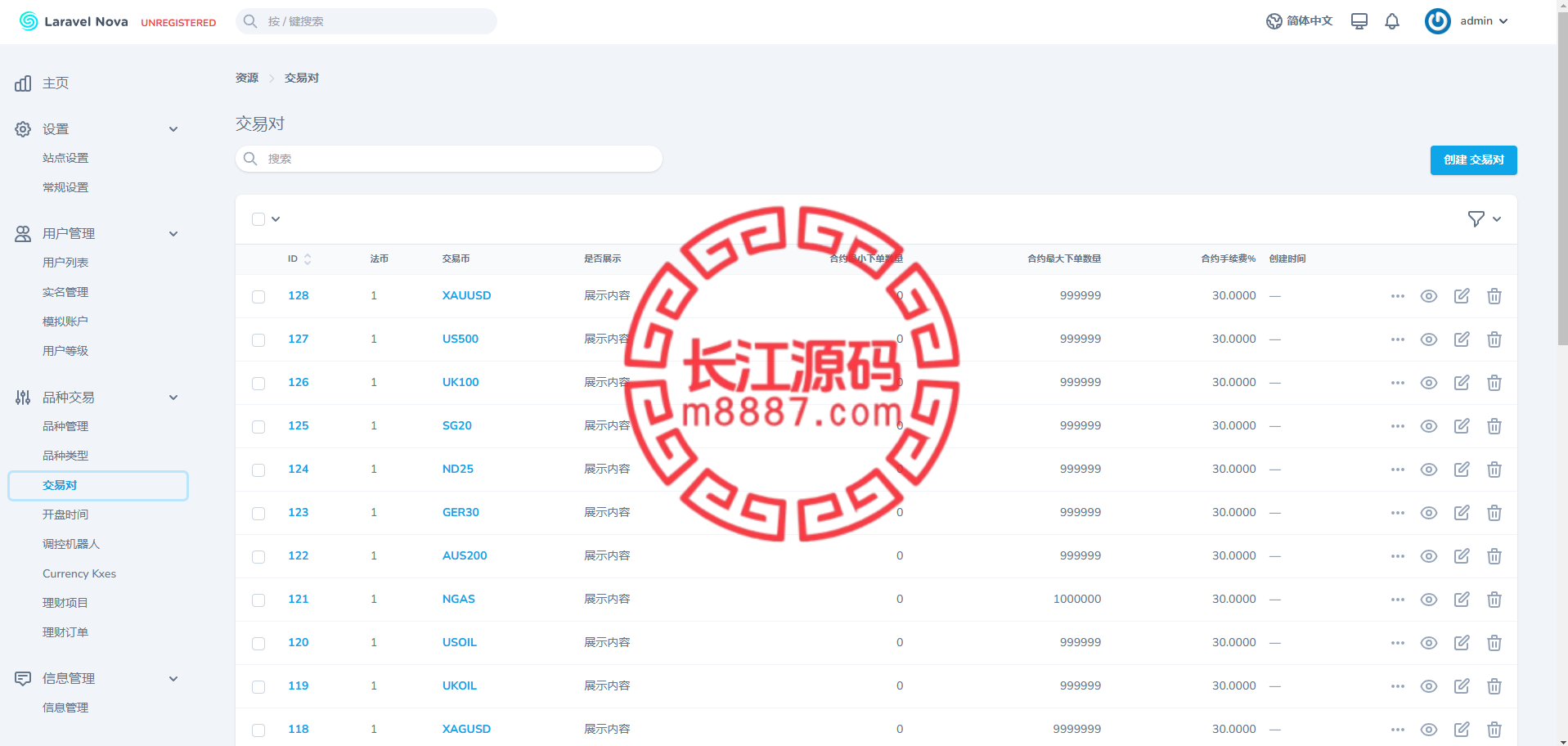Check the checkbox for row 128

(x=258, y=297)
